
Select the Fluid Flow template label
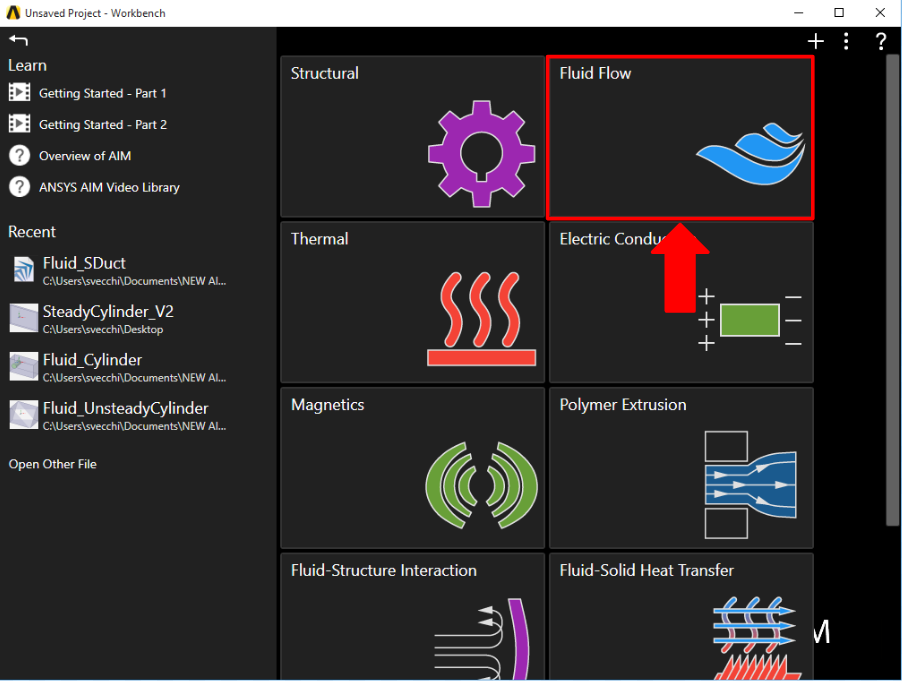click(595, 73)
